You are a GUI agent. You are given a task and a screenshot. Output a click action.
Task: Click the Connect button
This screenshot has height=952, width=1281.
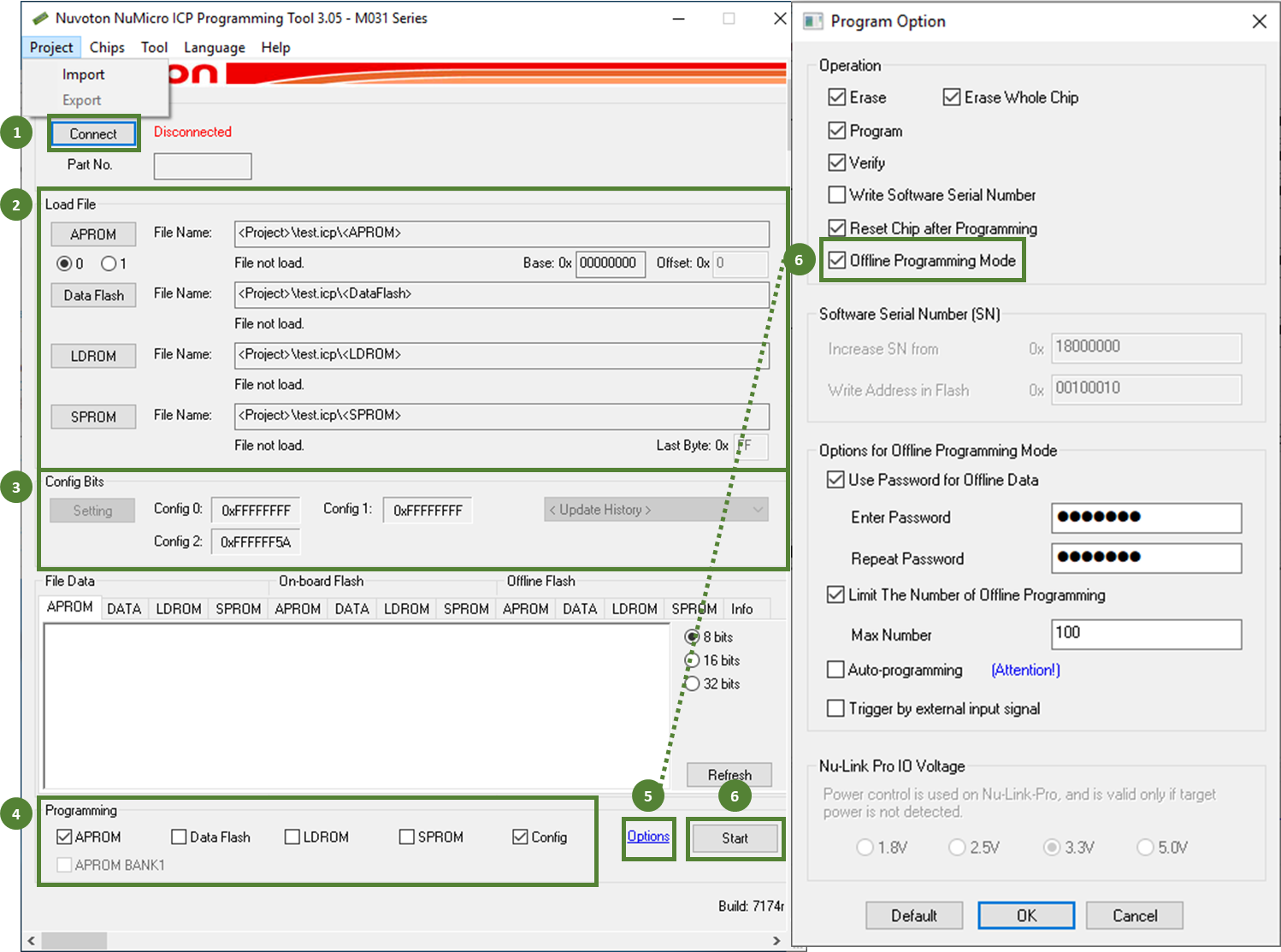(x=93, y=133)
